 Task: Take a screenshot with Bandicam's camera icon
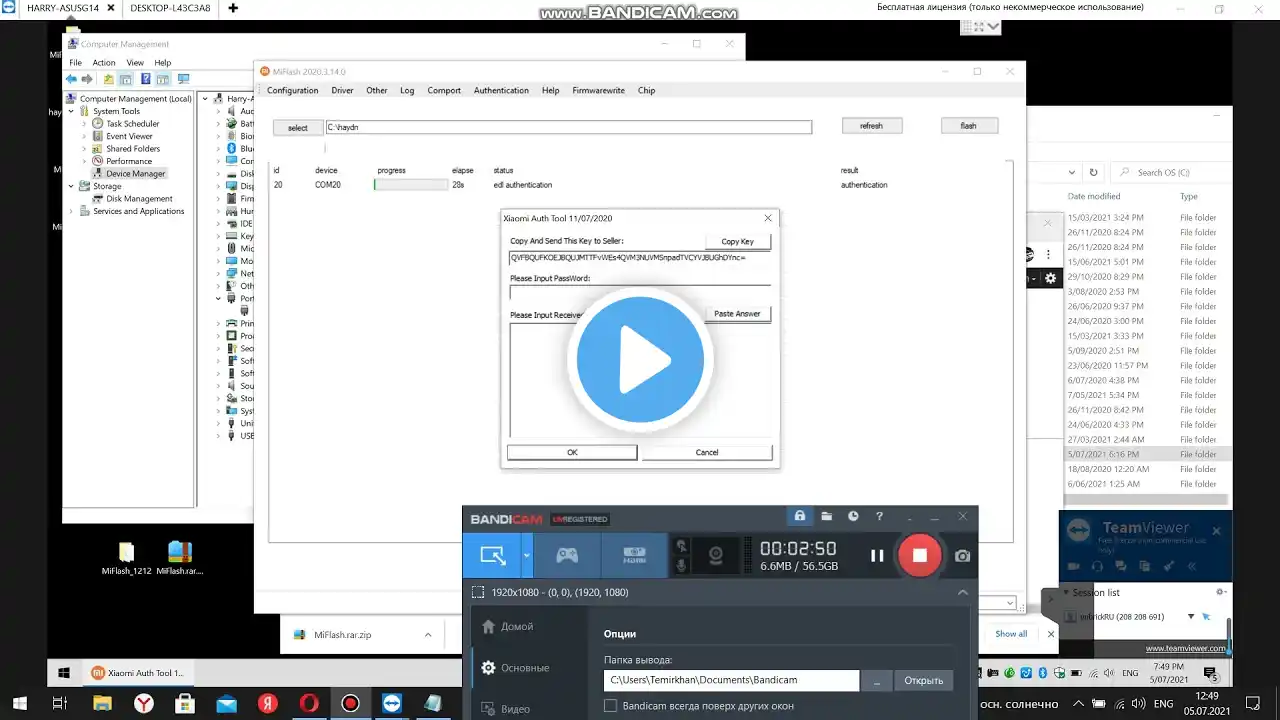tap(962, 556)
